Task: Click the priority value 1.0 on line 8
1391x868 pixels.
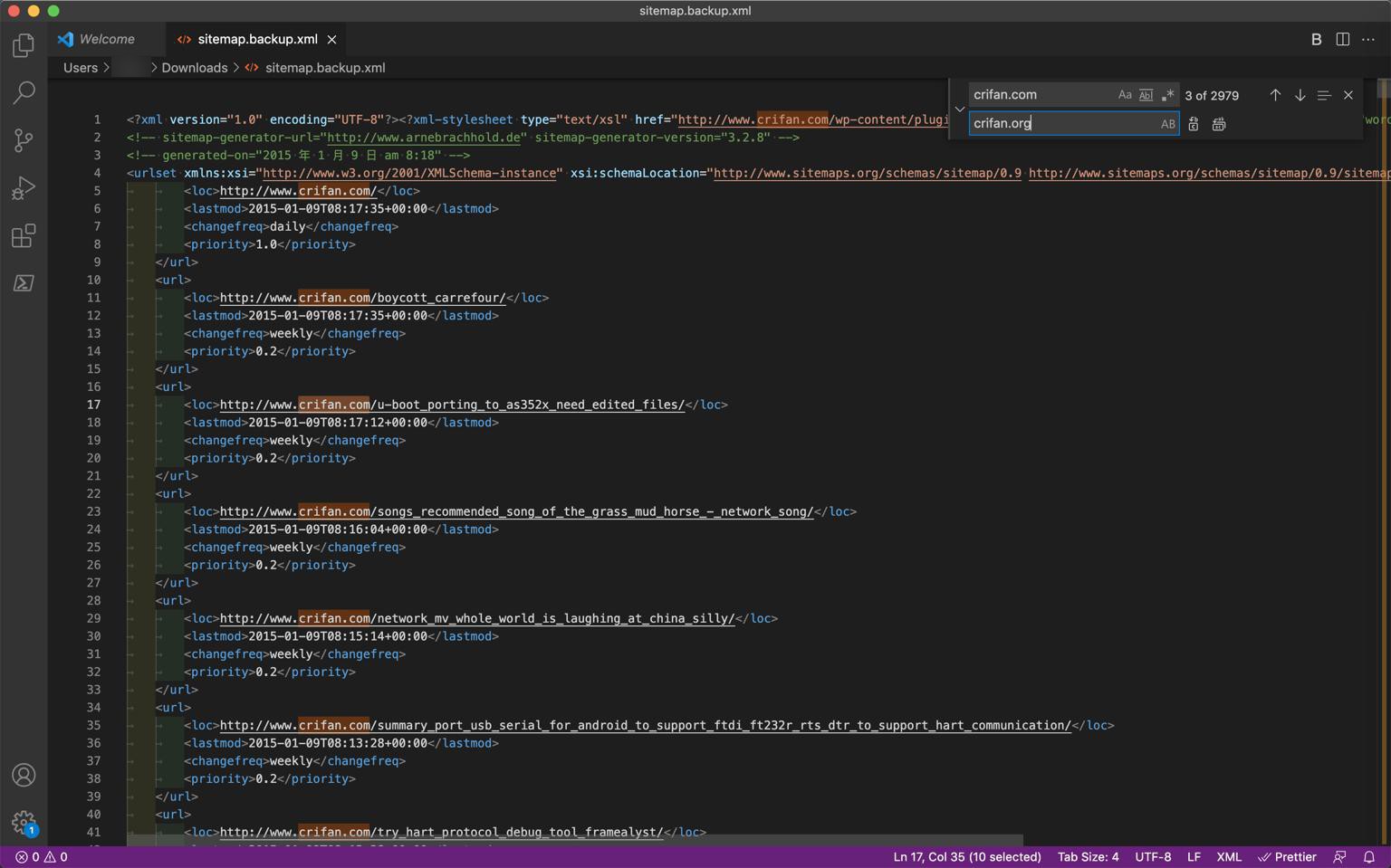Action: click(266, 244)
